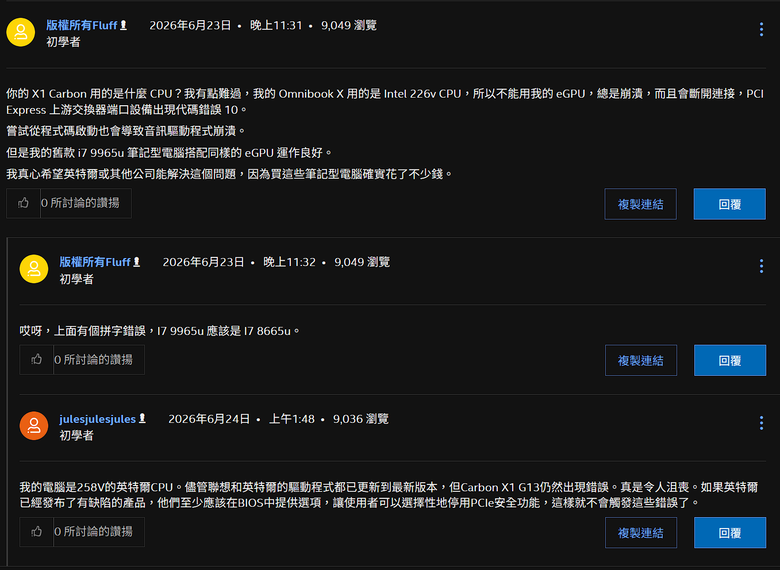
Task: Reply to julesjulesjules' Carbon X1 G13 post
Action: 730,533
